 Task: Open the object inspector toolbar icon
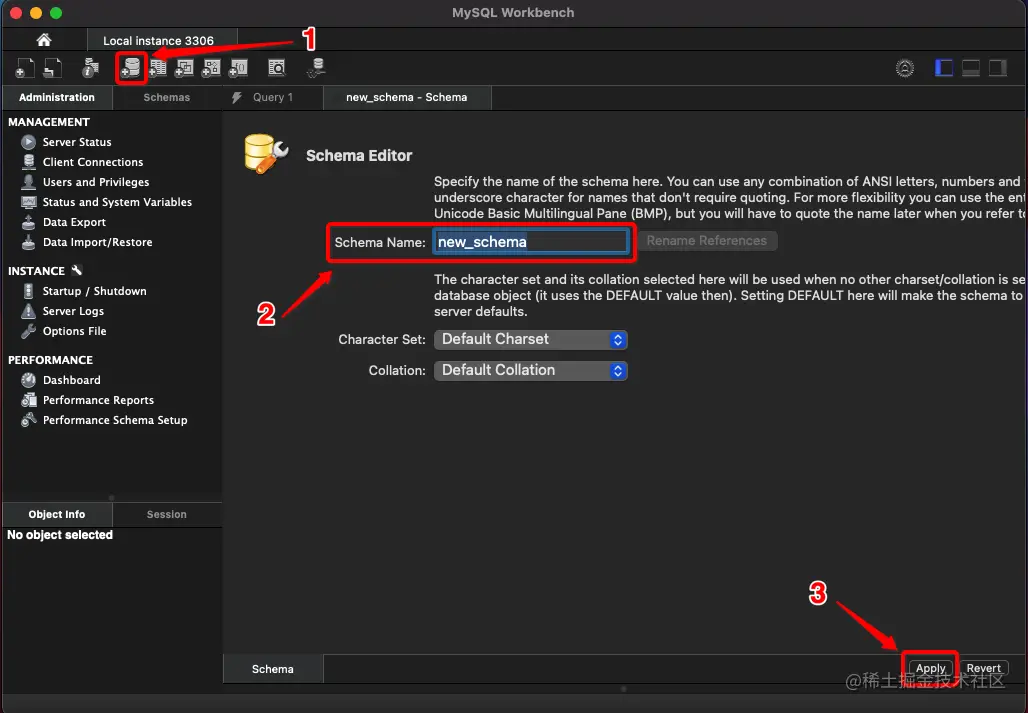[x=90, y=67]
